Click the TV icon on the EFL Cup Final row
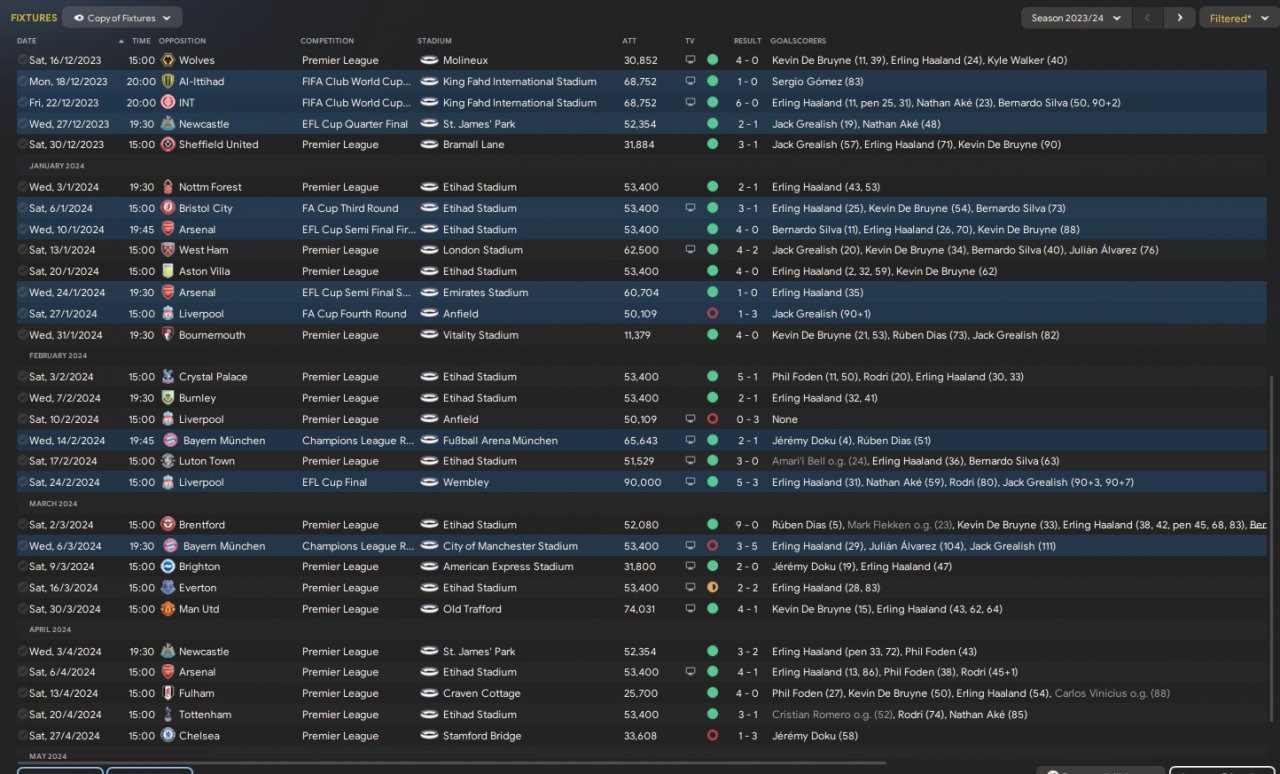The width and height of the screenshot is (1280, 774). pos(690,482)
